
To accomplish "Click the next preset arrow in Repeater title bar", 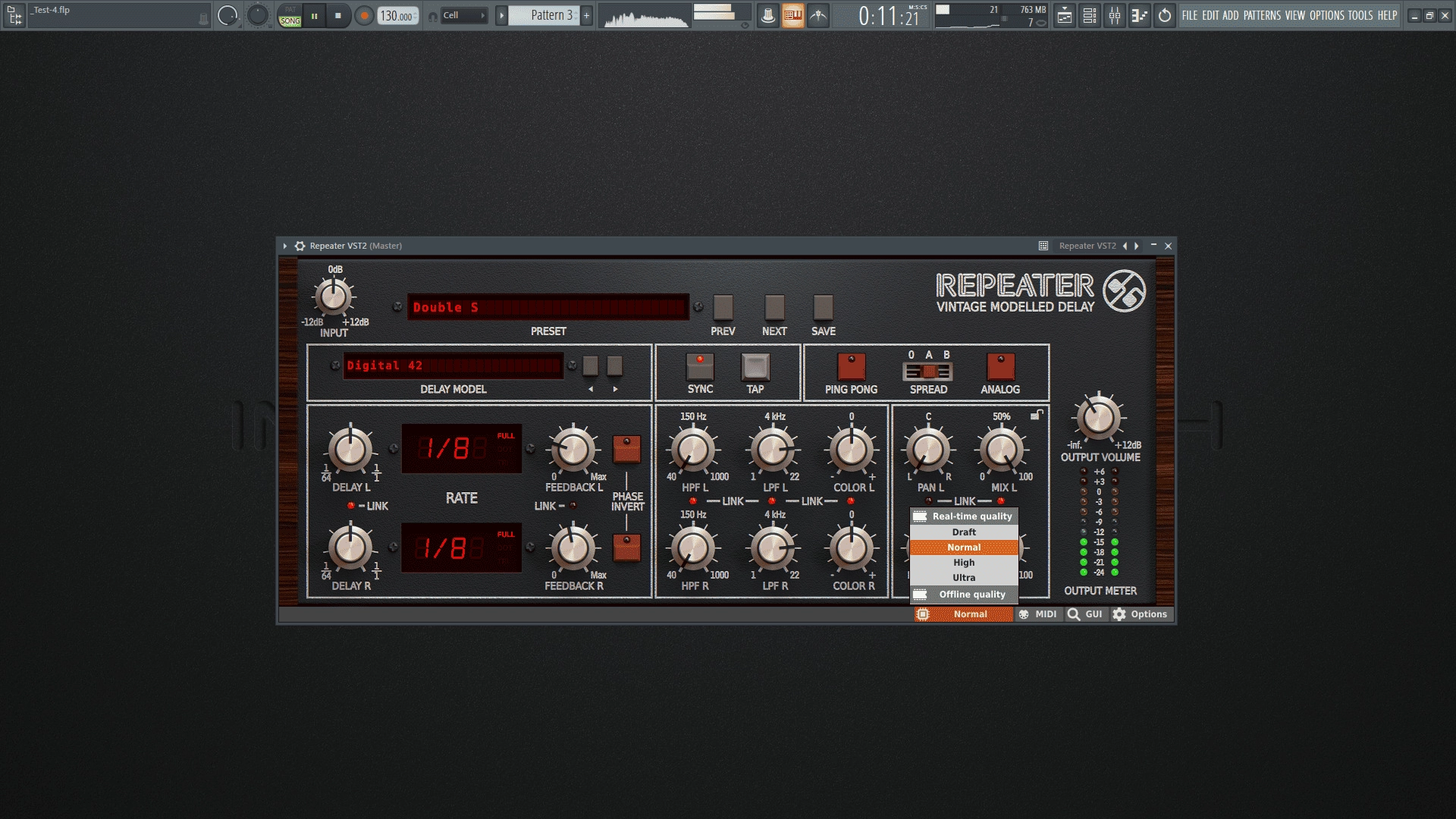I will 1136,246.
